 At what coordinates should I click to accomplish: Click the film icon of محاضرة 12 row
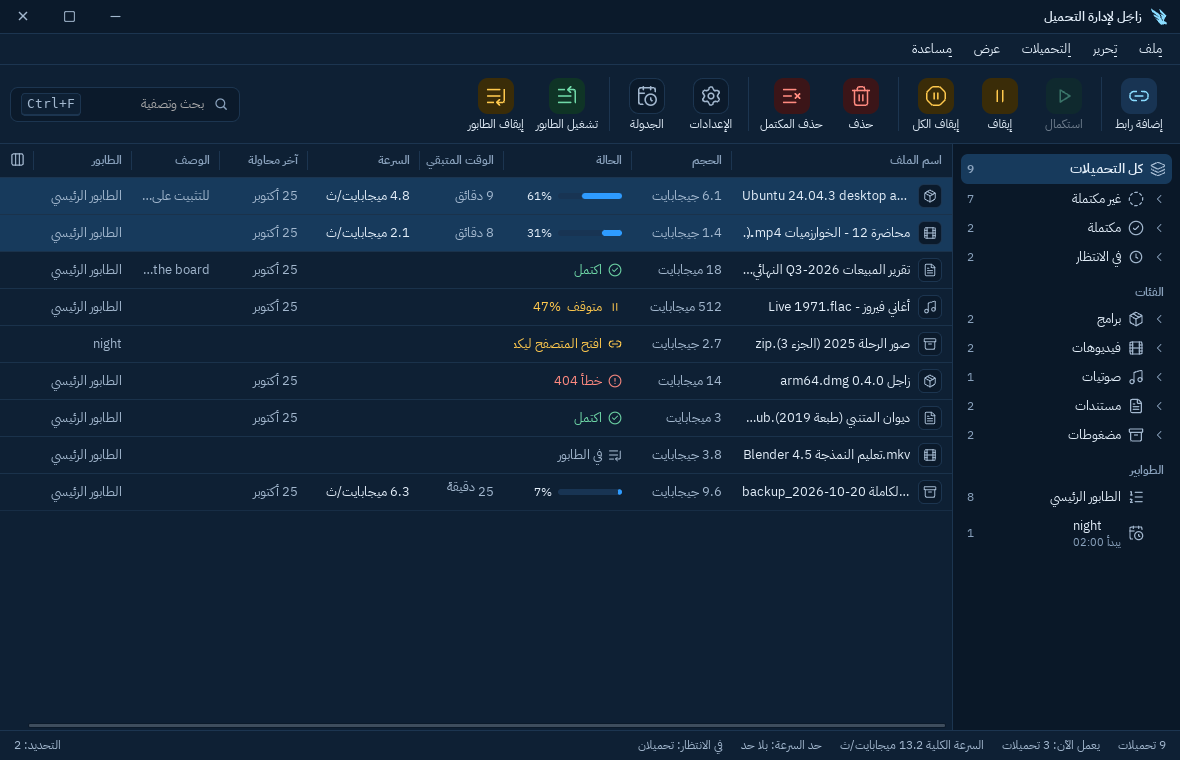930,233
